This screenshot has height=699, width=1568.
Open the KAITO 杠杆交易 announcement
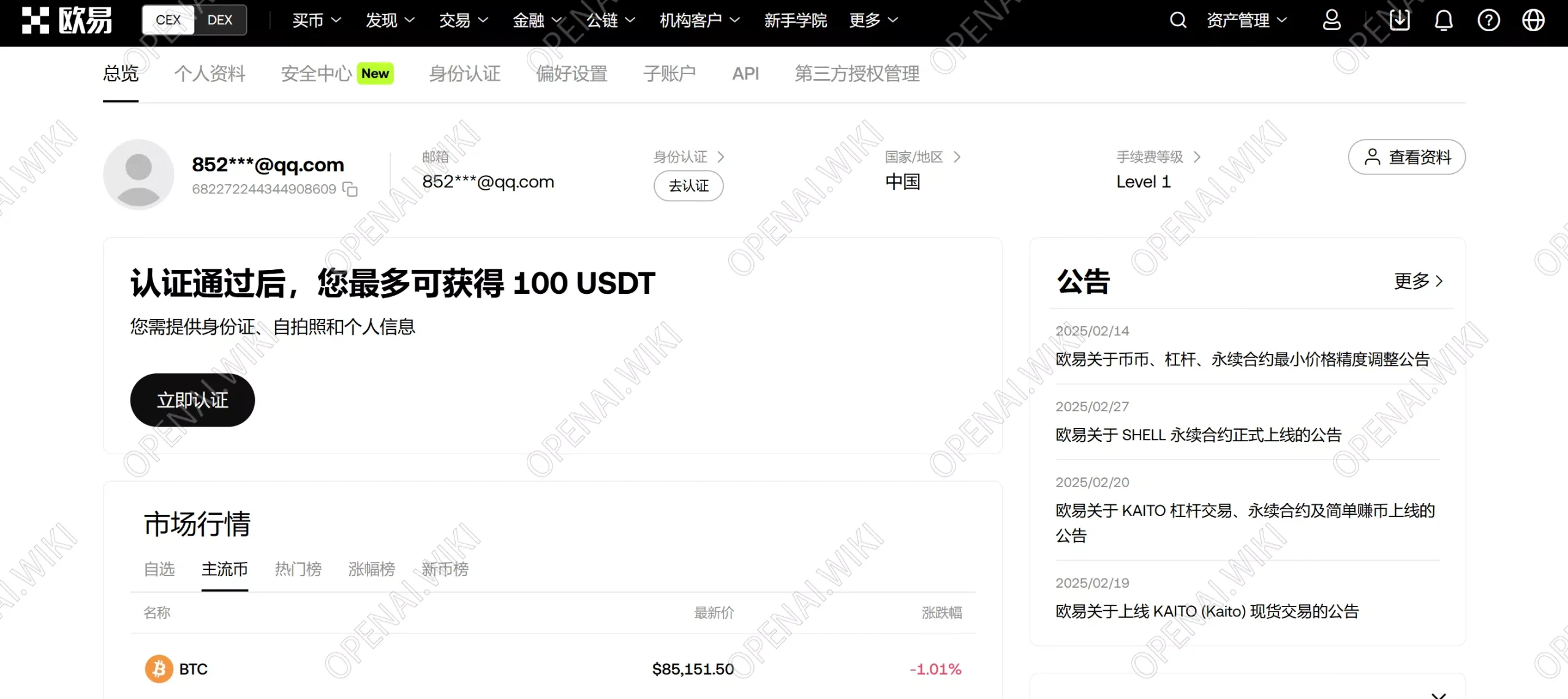click(x=1245, y=523)
